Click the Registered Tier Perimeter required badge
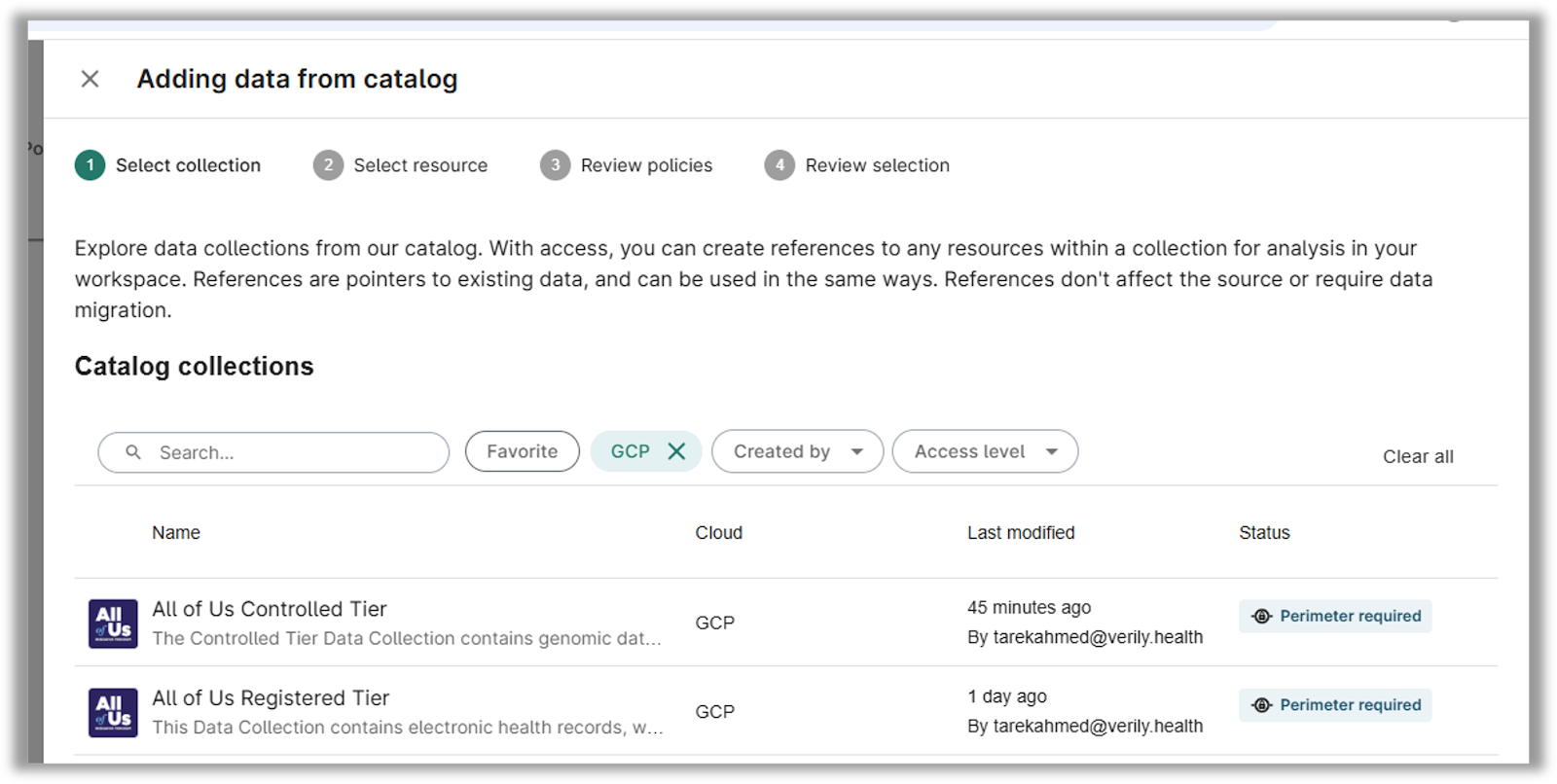 click(x=1335, y=705)
